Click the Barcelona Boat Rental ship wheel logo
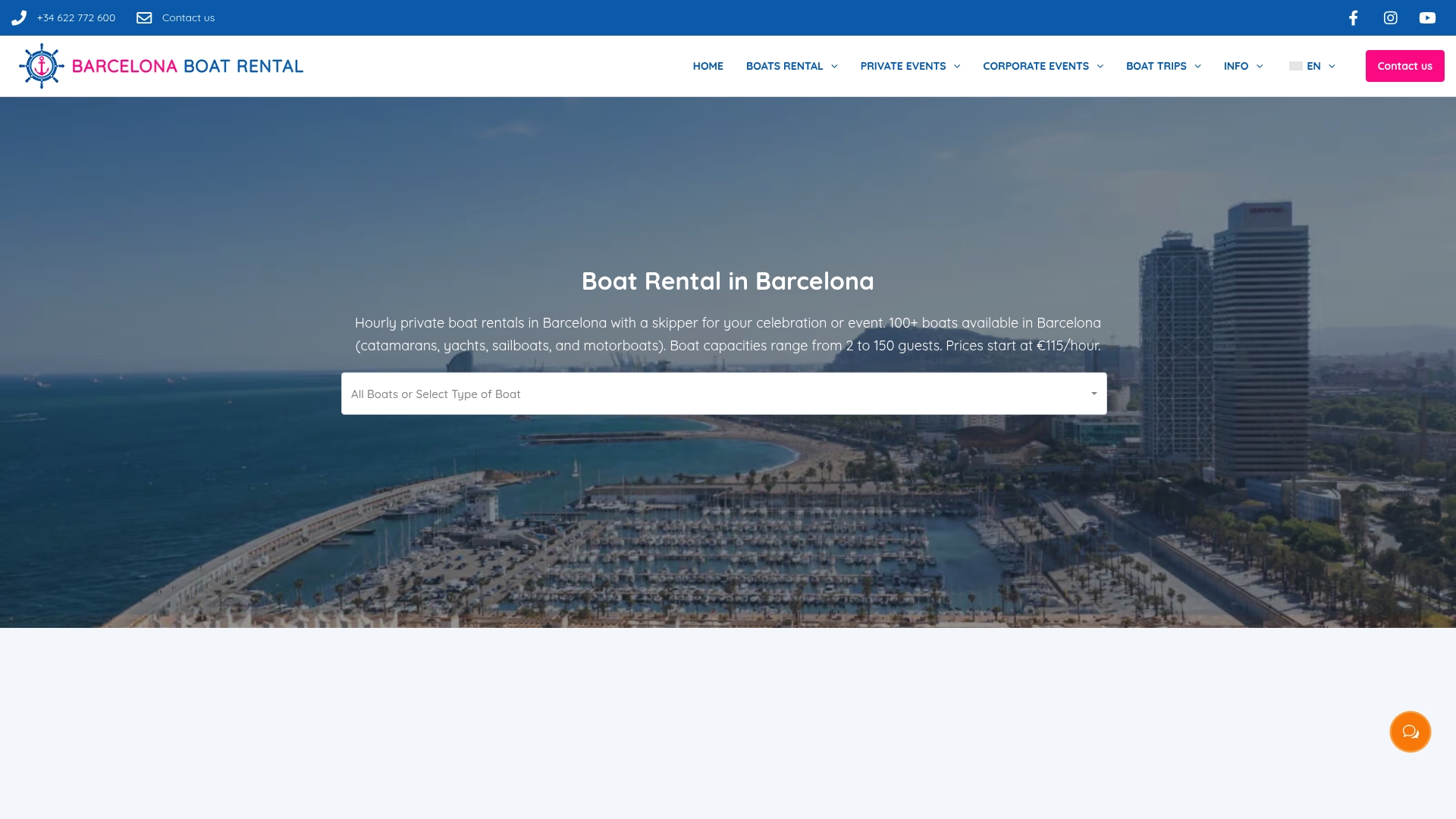 (x=42, y=66)
